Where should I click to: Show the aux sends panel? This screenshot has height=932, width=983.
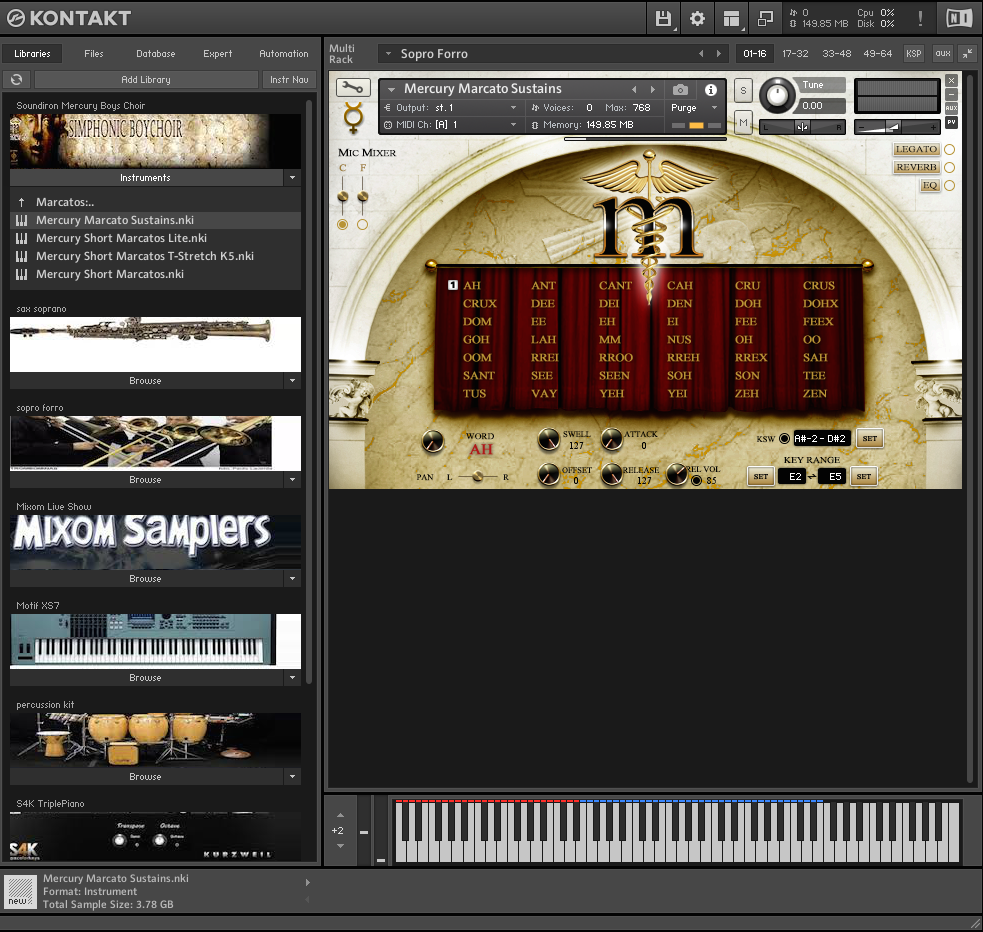click(943, 54)
